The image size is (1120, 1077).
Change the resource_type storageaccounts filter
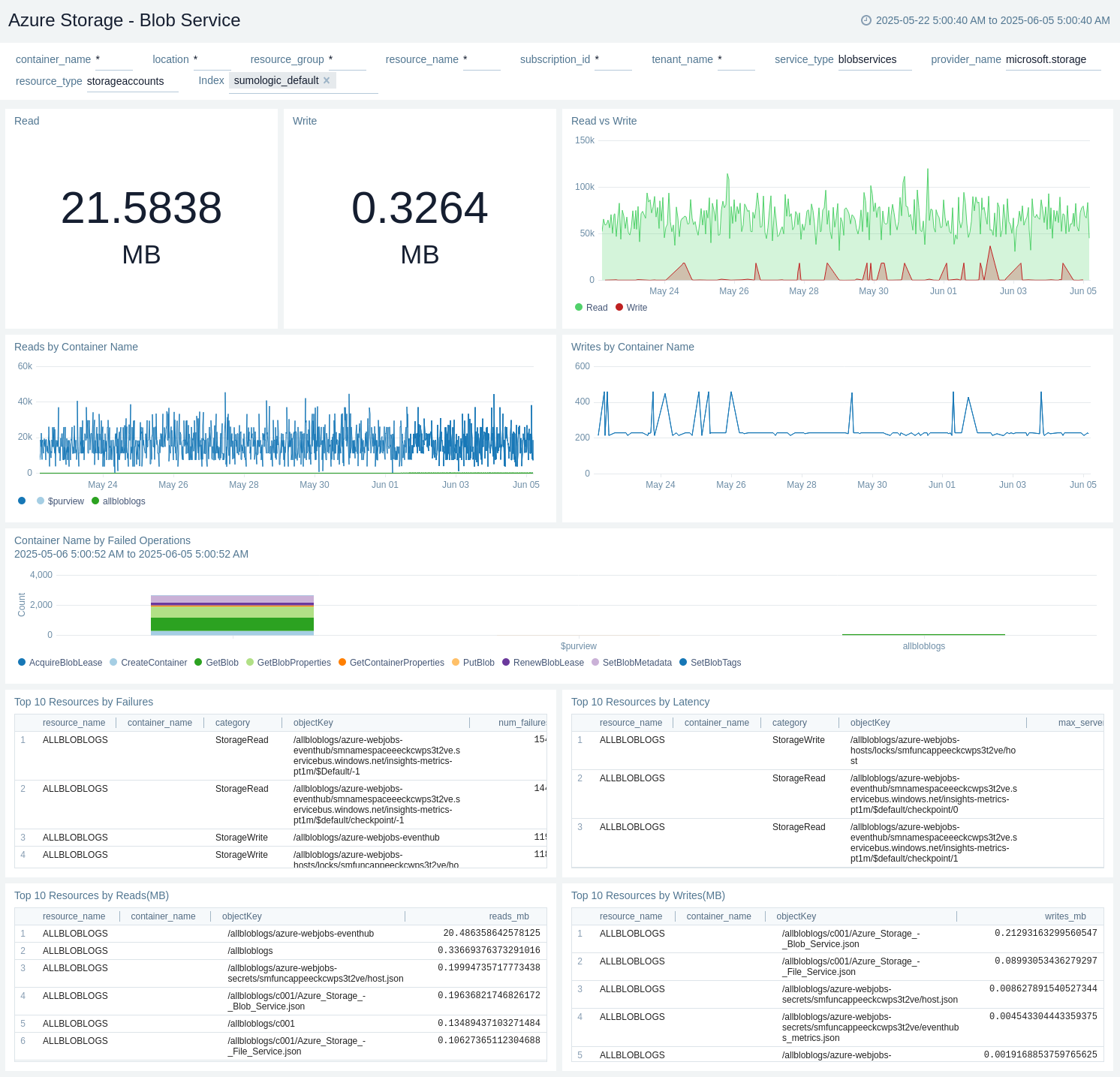click(133, 81)
